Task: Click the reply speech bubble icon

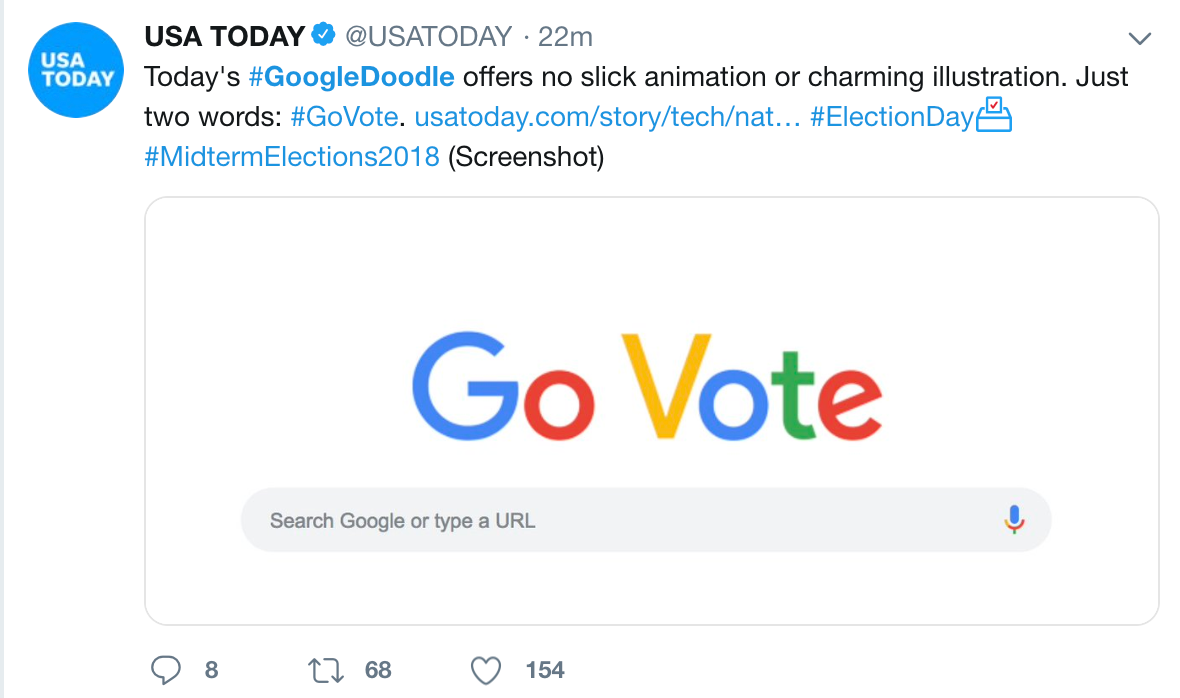Action: click(x=166, y=670)
